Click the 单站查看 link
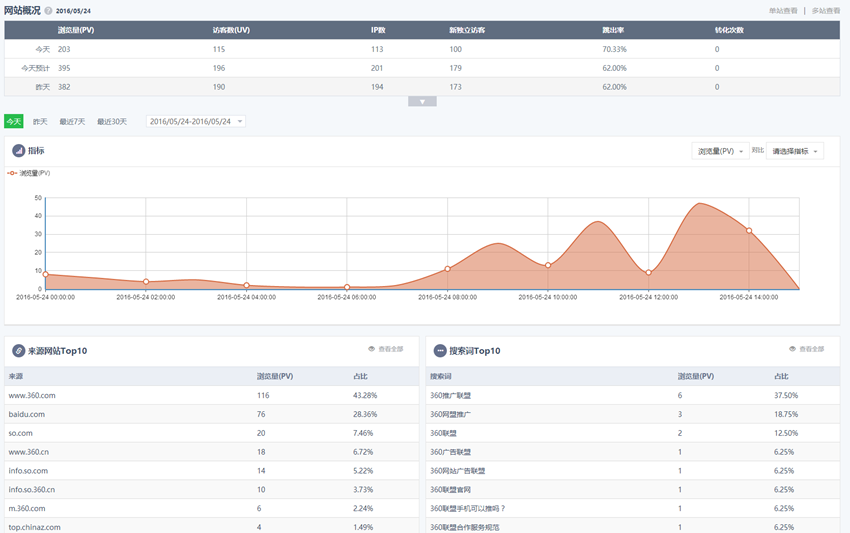 (x=783, y=11)
